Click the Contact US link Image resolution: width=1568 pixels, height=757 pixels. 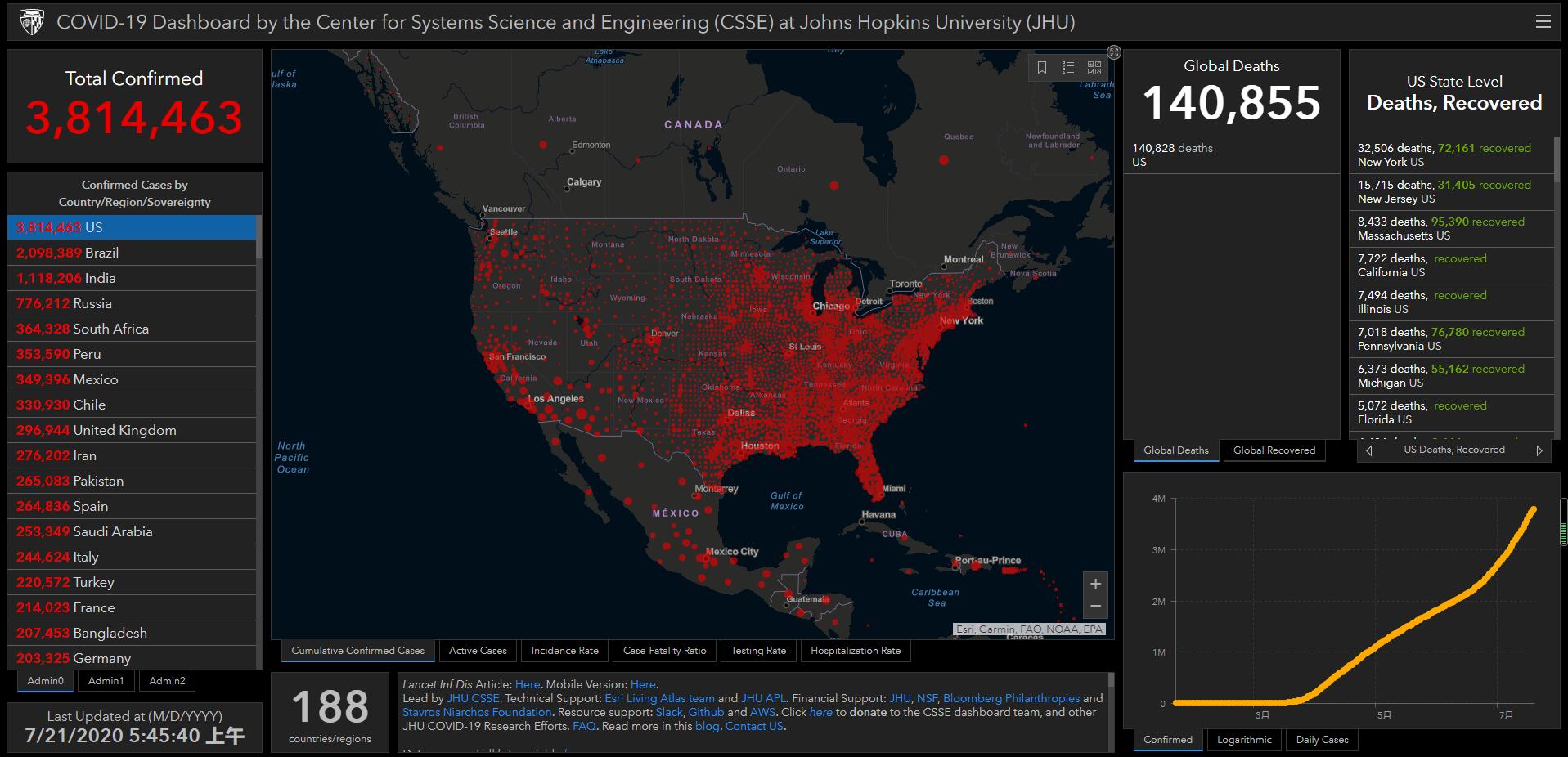pos(754,726)
